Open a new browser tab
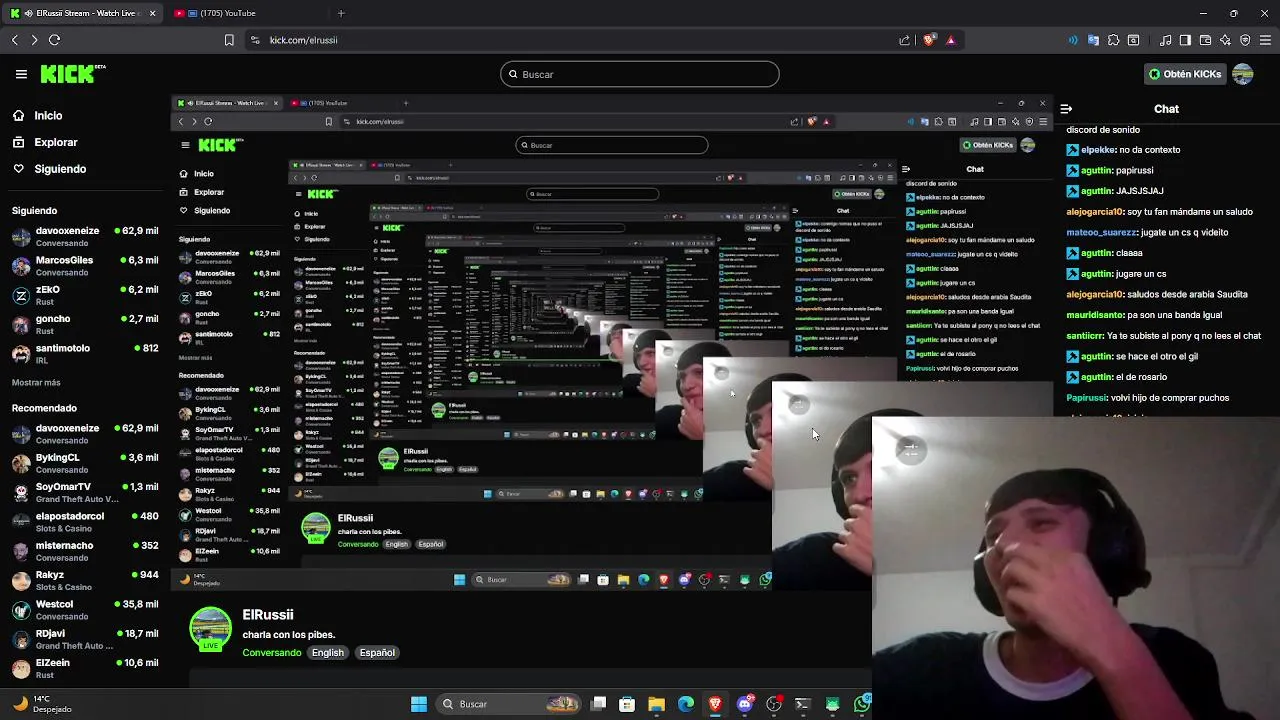This screenshot has width=1280, height=720. pos(341,13)
